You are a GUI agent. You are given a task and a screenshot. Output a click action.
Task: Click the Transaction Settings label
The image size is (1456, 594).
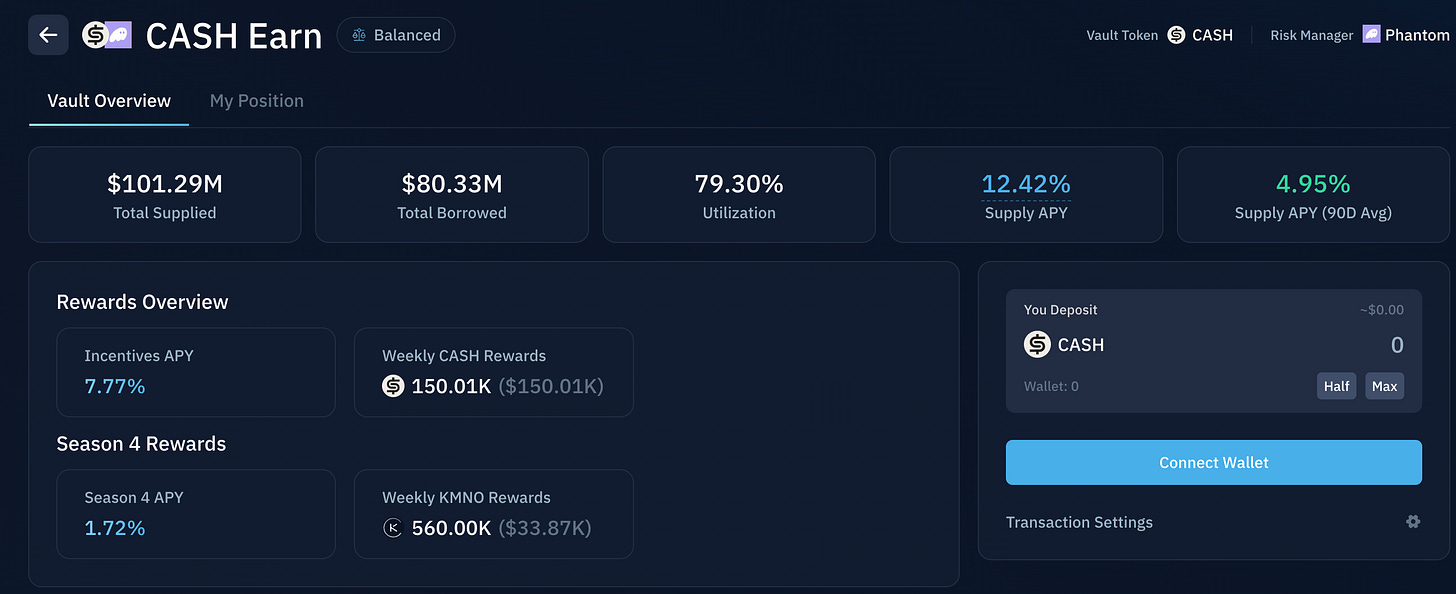pyautogui.click(x=1079, y=522)
